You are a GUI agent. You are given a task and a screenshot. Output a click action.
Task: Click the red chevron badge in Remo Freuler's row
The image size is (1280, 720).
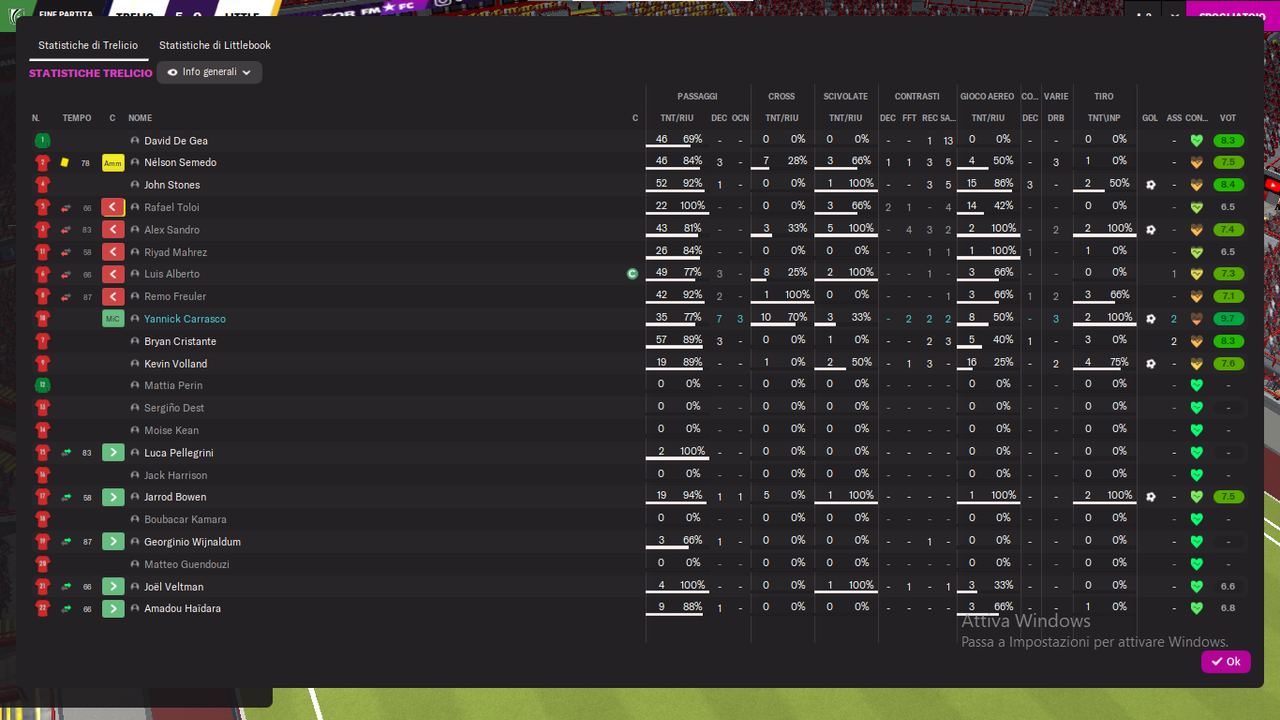click(x=113, y=297)
